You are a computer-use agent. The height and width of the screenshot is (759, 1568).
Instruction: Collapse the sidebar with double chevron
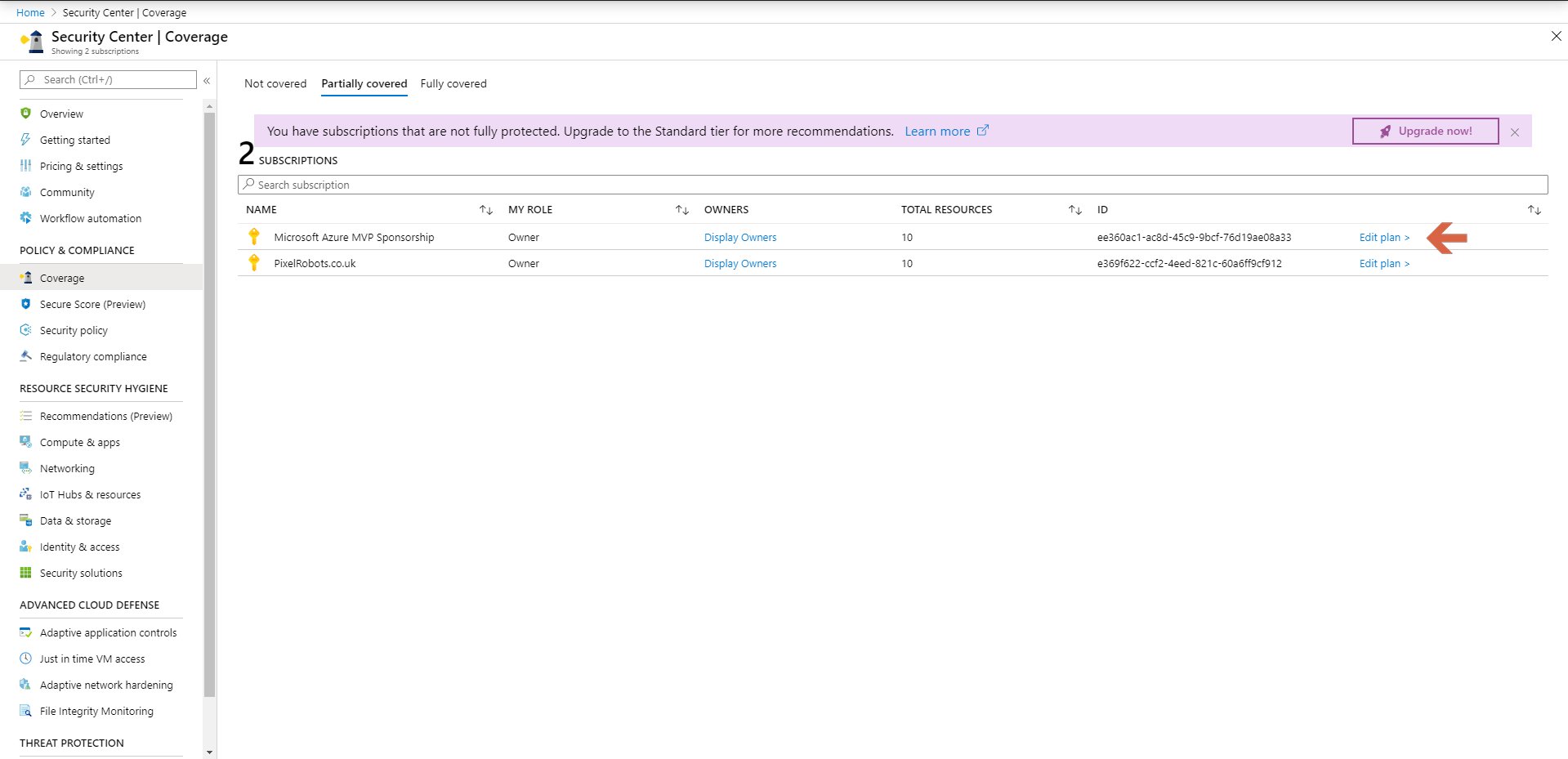pyautogui.click(x=207, y=80)
